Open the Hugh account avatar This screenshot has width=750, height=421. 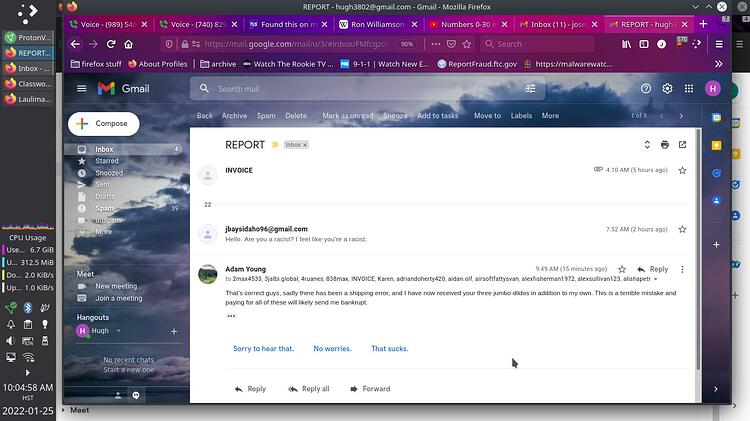click(713, 89)
